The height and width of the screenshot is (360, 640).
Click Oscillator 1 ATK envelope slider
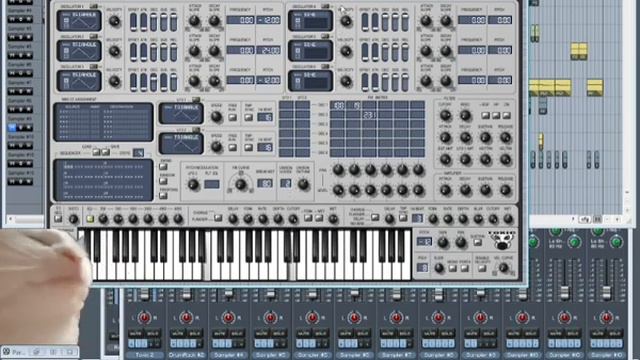[144, 22]
